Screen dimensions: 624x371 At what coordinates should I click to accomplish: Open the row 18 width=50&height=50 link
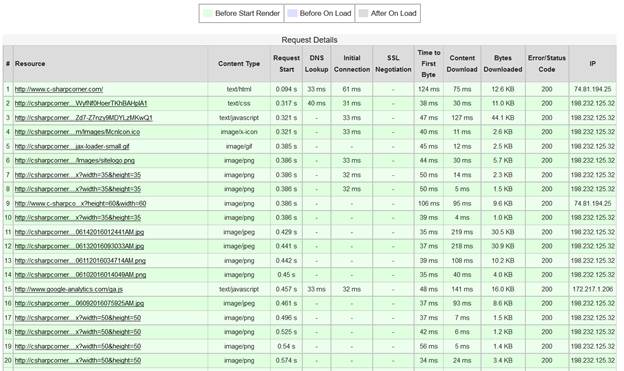click(78, 332)
